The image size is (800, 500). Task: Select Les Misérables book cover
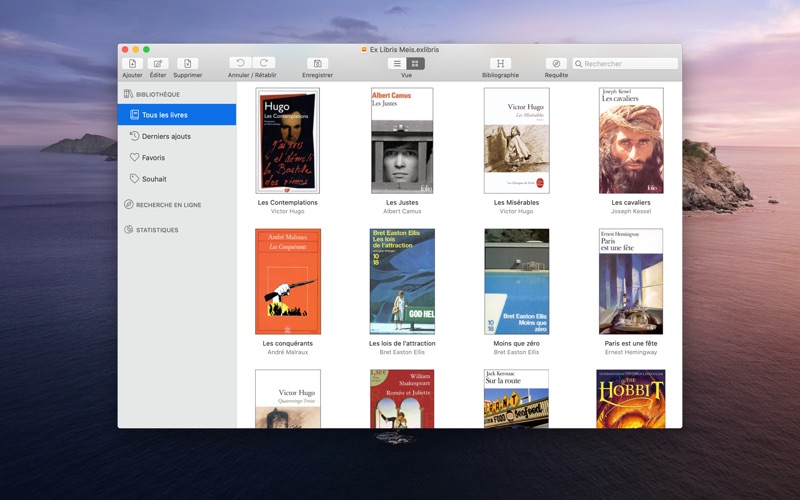coord(516,140)
